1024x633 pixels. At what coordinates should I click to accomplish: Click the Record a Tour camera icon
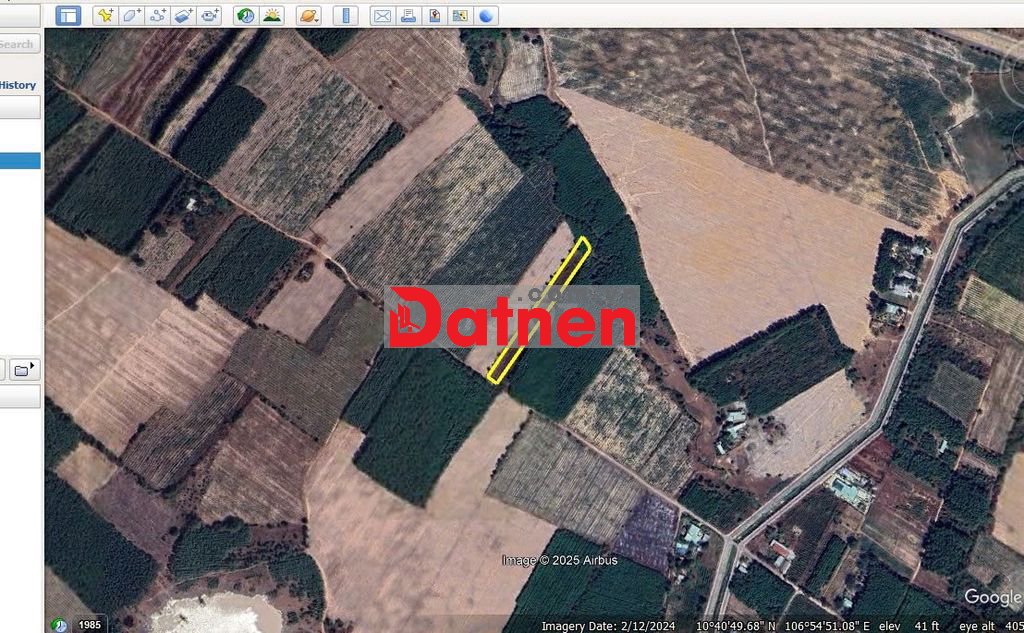tap(209, 15)
